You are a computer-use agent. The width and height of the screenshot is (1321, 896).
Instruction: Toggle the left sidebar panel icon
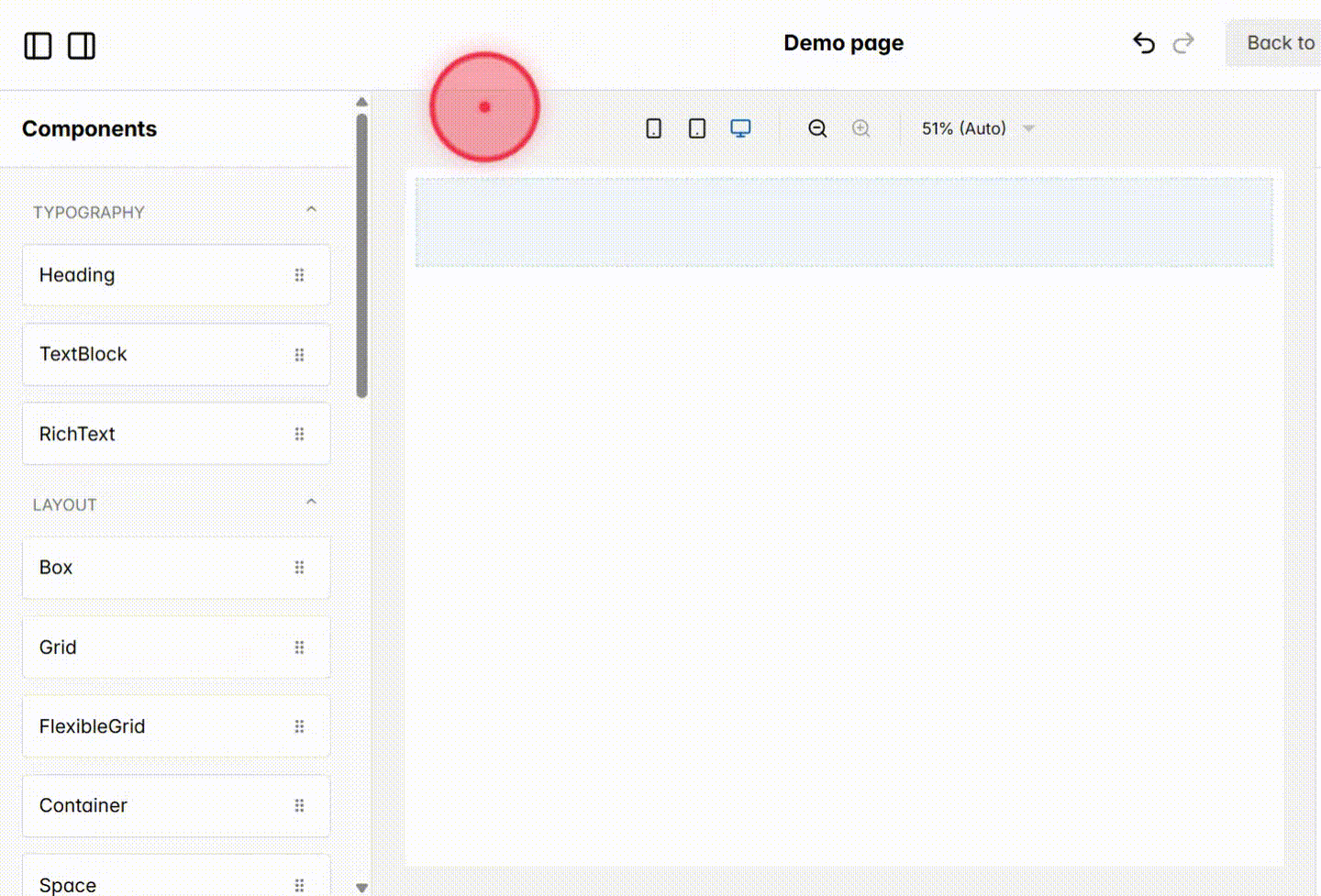[38, 46]
